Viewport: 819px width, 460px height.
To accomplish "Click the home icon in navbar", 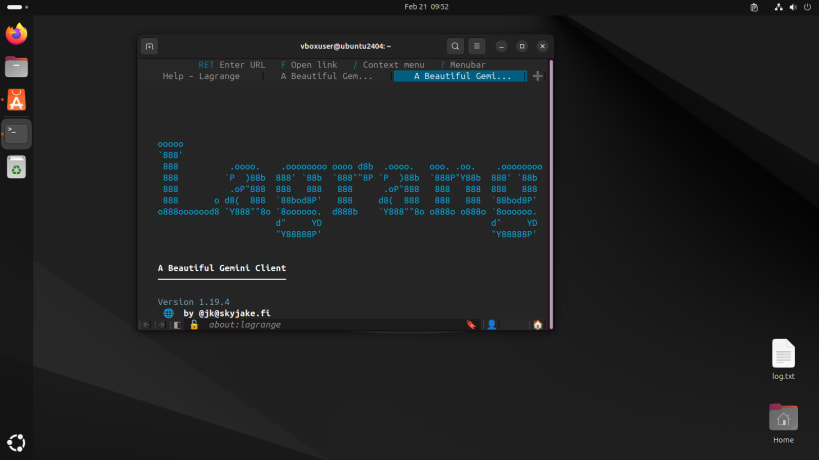I will [x=537, y=325].
